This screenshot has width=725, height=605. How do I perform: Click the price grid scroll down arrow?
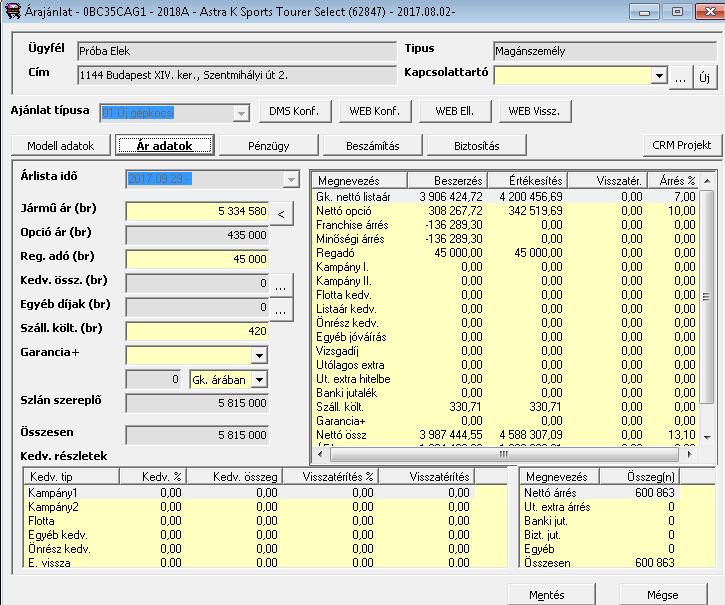pyautogui.click(x=707, y=437)
